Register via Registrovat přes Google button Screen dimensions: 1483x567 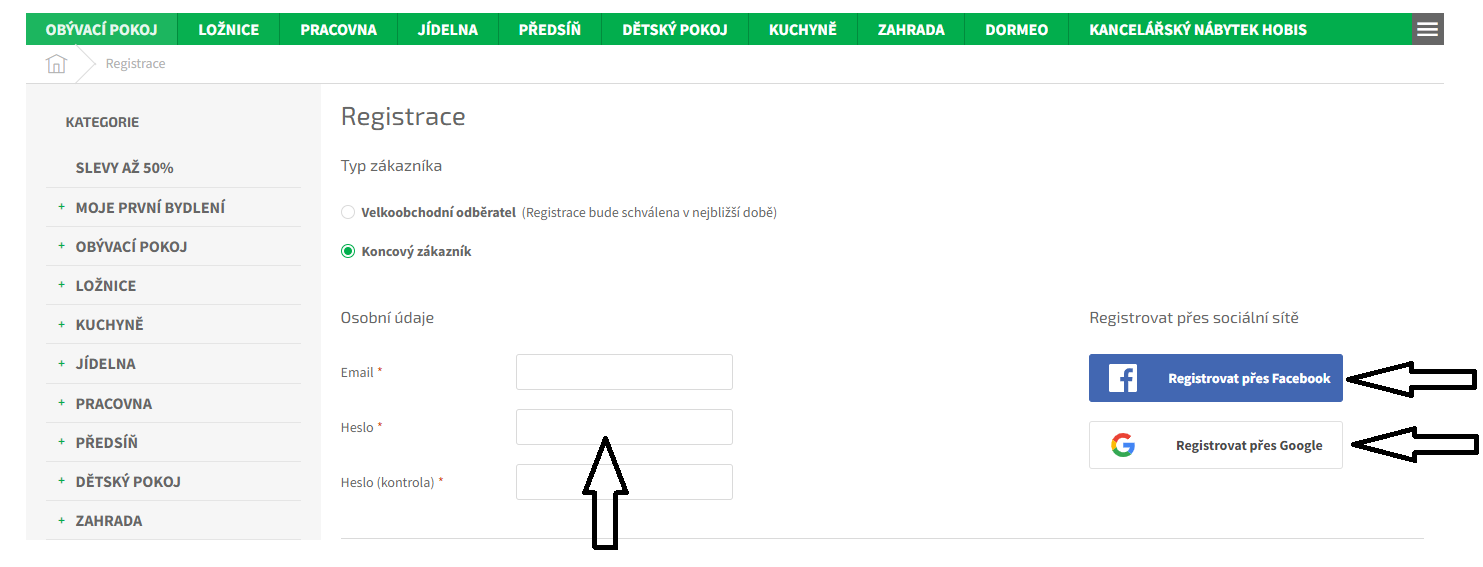click(x=1216, y=445)
